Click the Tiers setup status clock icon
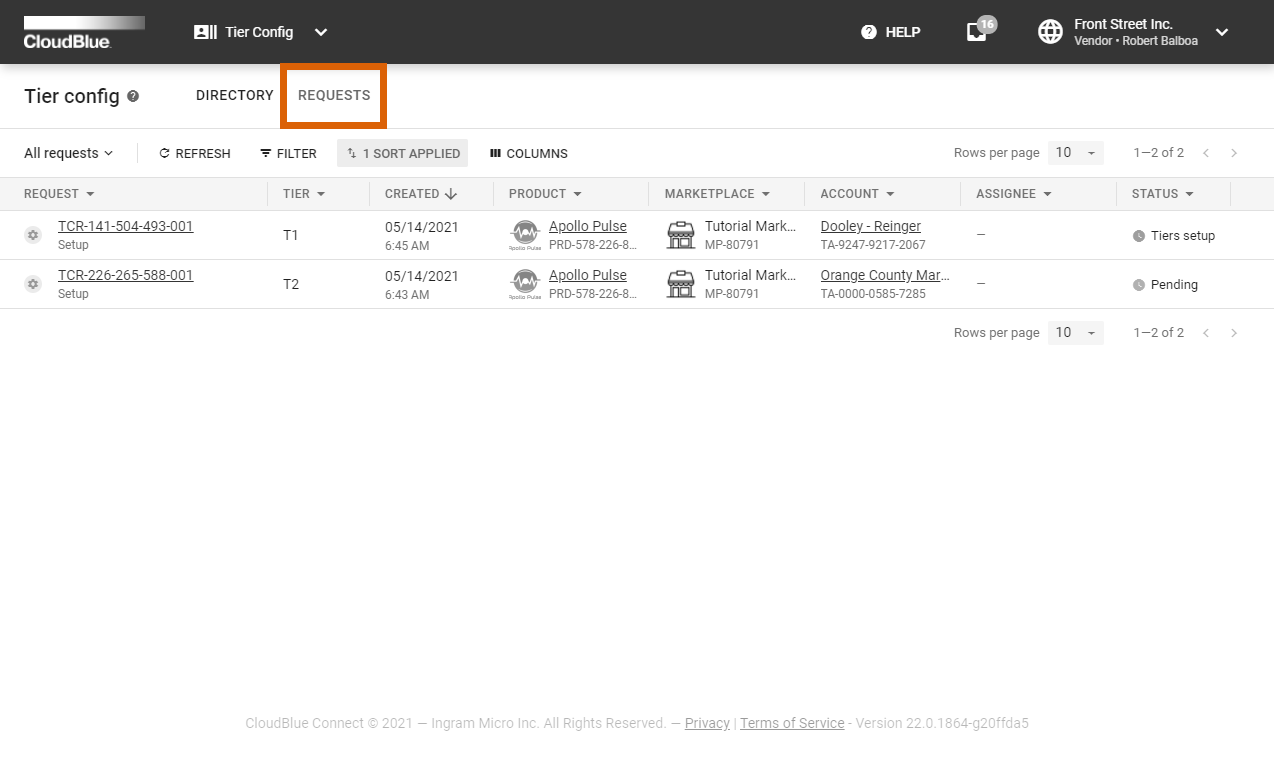The height and width of the screenshot is (758, 1274). tap(1139, 236)
